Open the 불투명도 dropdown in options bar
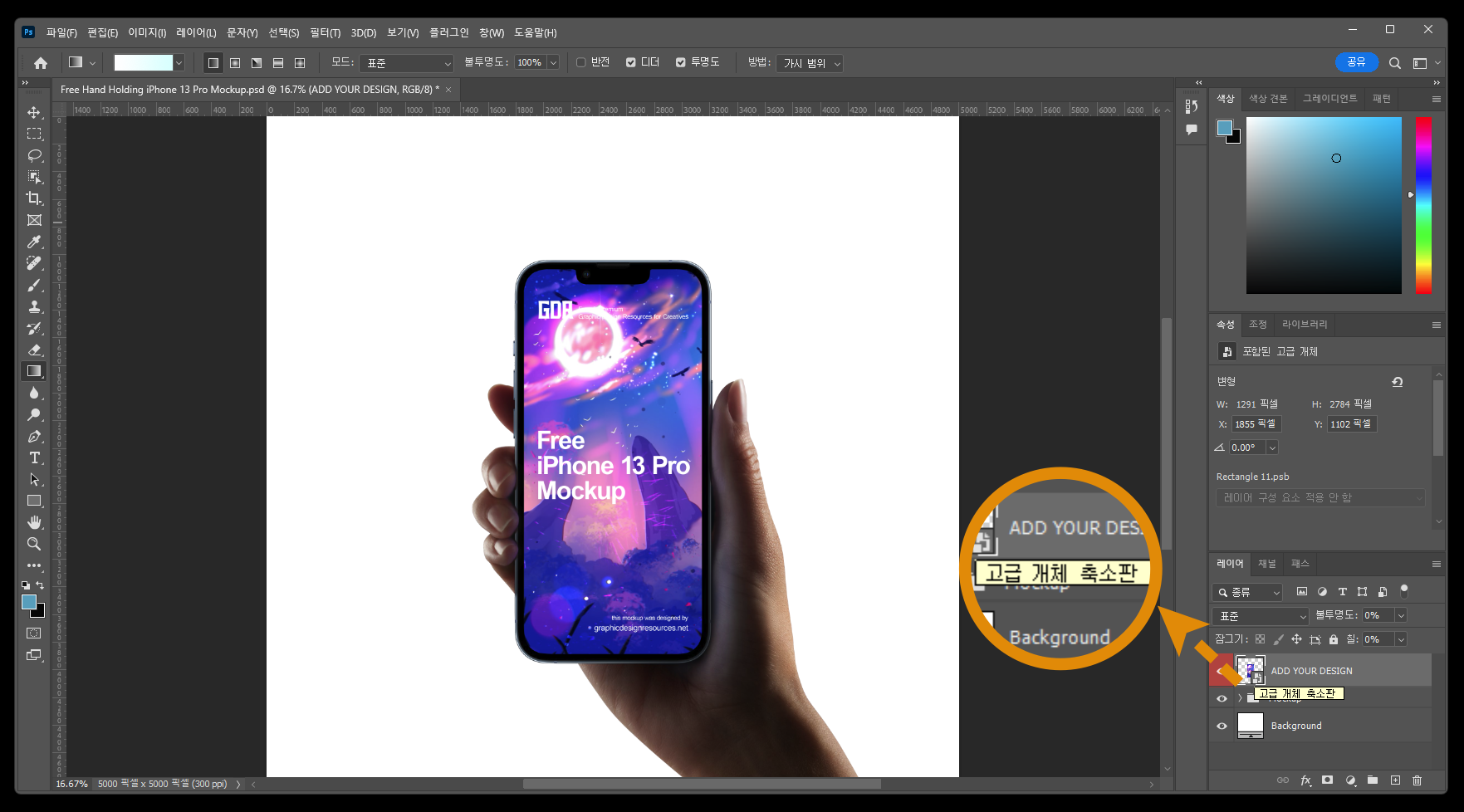The width and height of the screenshot is (1464, 812). click(x=553, y=63)
